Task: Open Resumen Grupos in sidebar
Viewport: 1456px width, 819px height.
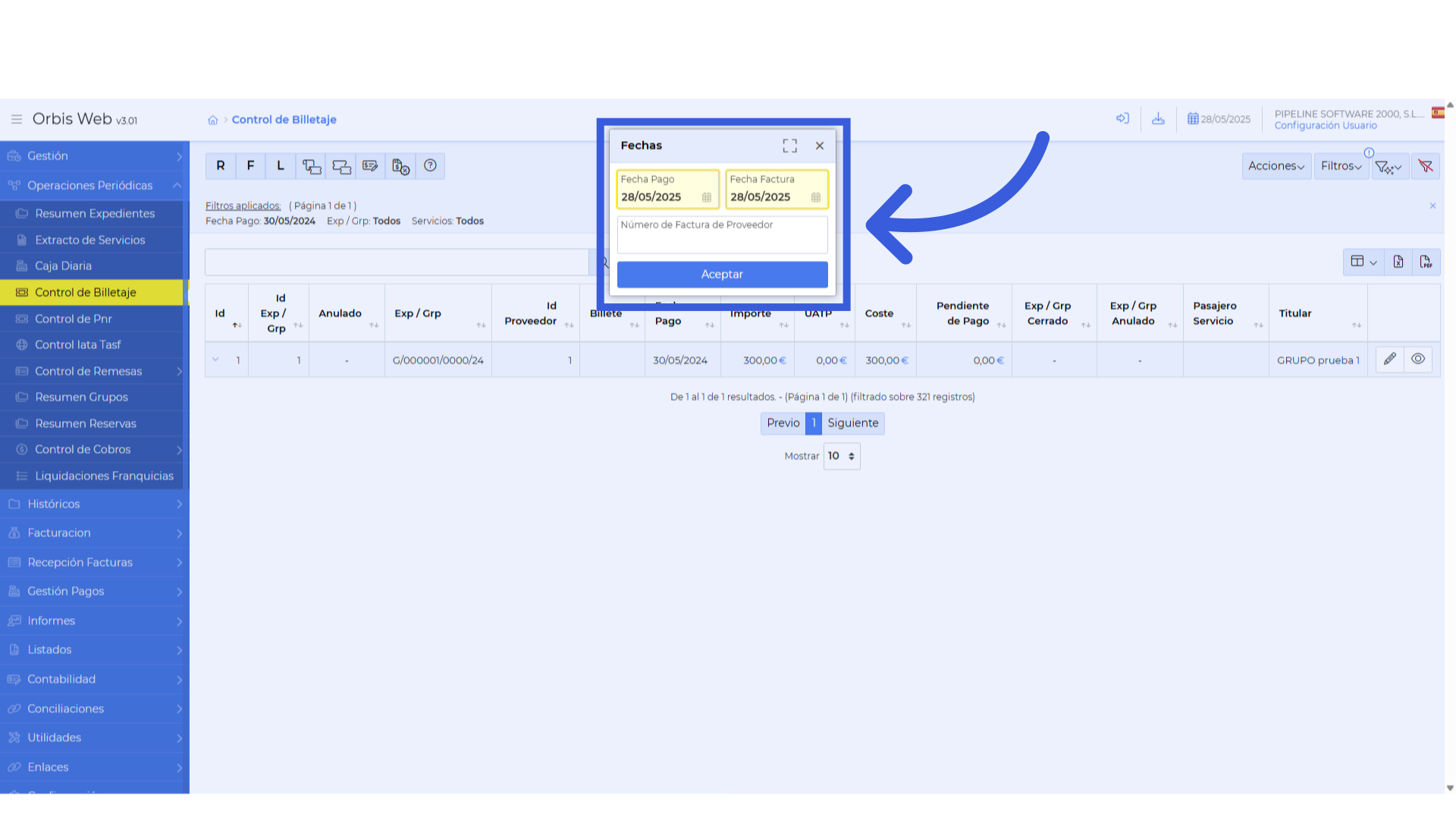Action: [x=92, y=397]
